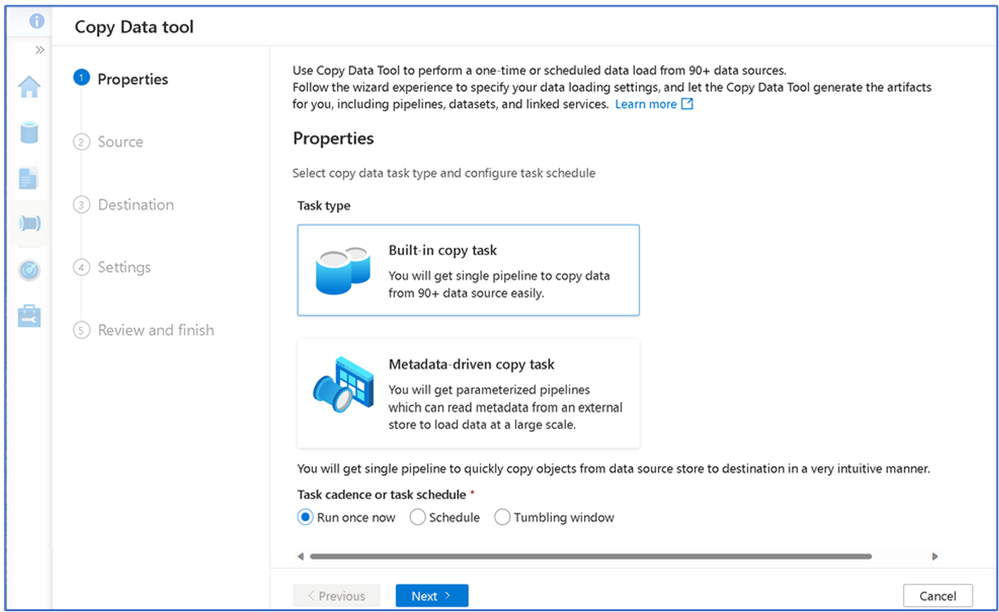Click the Previous button
Screen dimensions: 999x612
(x=336, y=595)
